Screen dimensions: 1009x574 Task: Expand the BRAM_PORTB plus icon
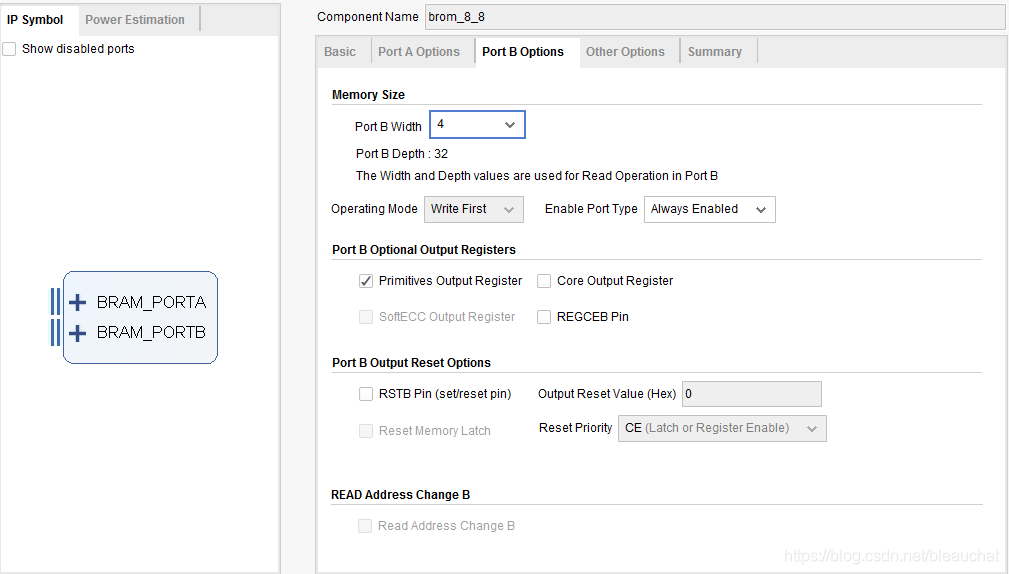click(x=77, y=333)
